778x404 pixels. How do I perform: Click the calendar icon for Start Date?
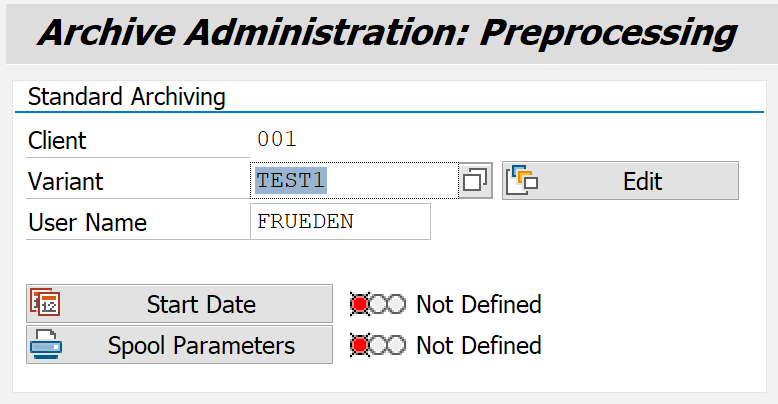45,304
